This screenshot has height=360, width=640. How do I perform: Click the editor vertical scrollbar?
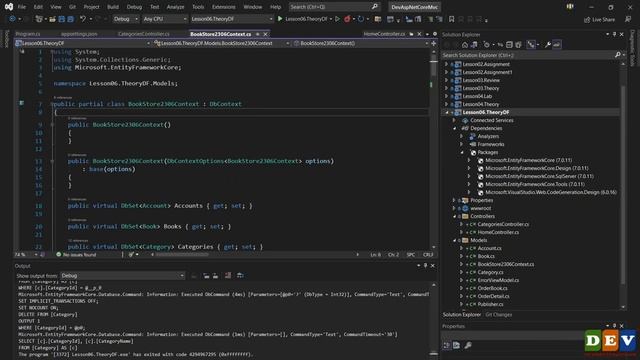pos(433,149)
